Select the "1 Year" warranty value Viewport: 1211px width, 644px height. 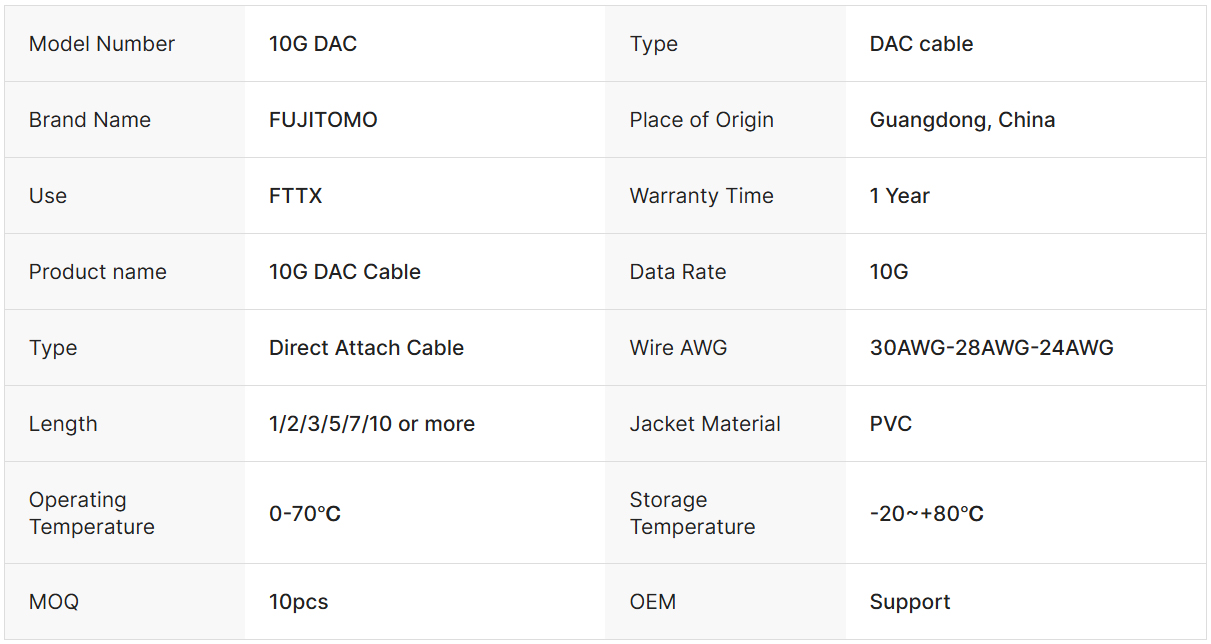(899, 196)
